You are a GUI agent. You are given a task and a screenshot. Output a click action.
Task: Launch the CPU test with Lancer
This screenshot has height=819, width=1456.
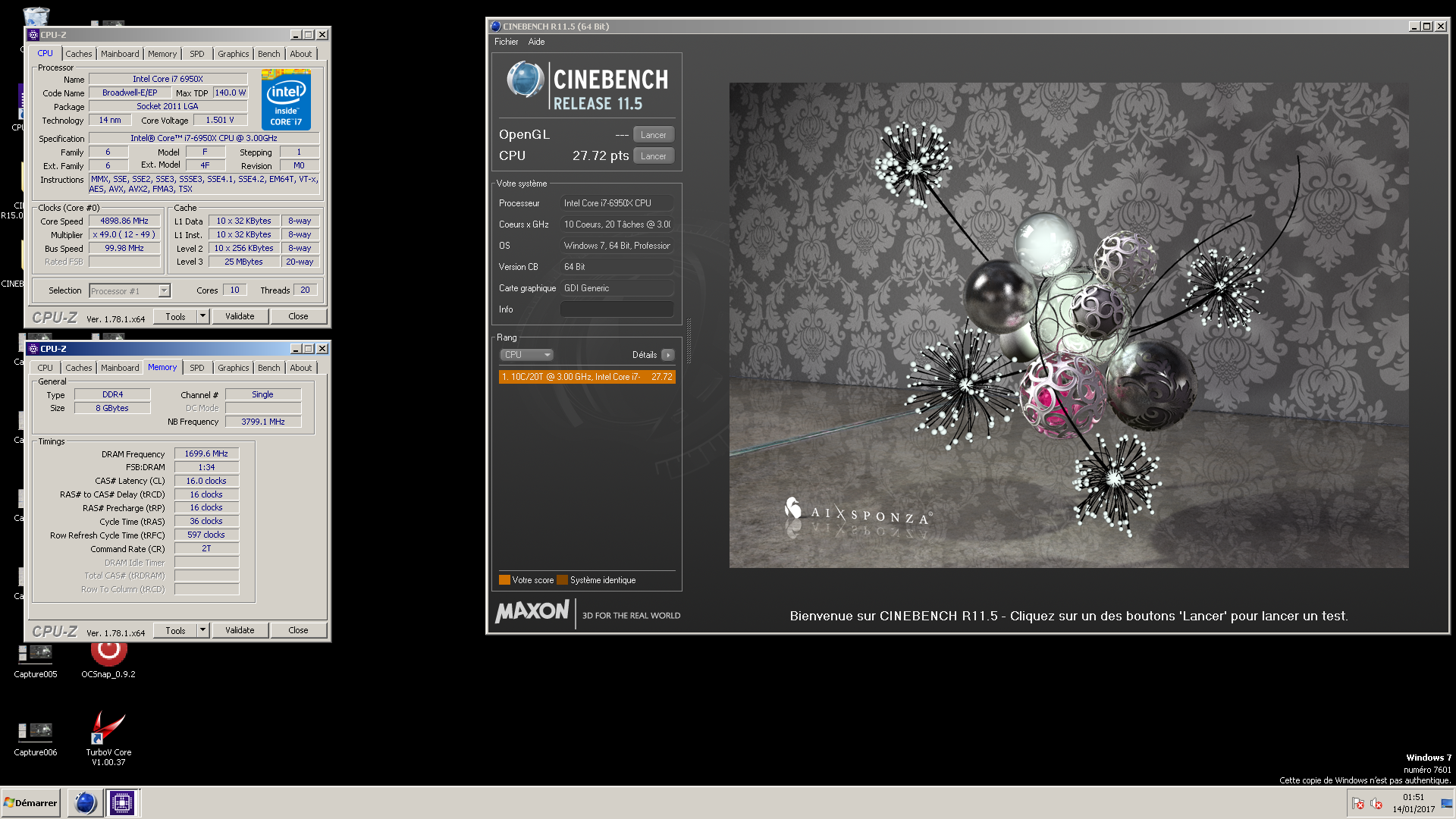[x=653, y=156]
